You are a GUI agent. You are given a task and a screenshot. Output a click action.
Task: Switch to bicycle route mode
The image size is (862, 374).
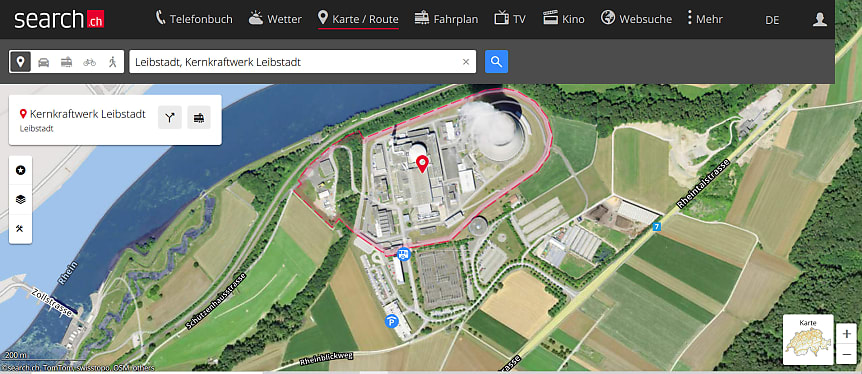(x=90, y=62)
